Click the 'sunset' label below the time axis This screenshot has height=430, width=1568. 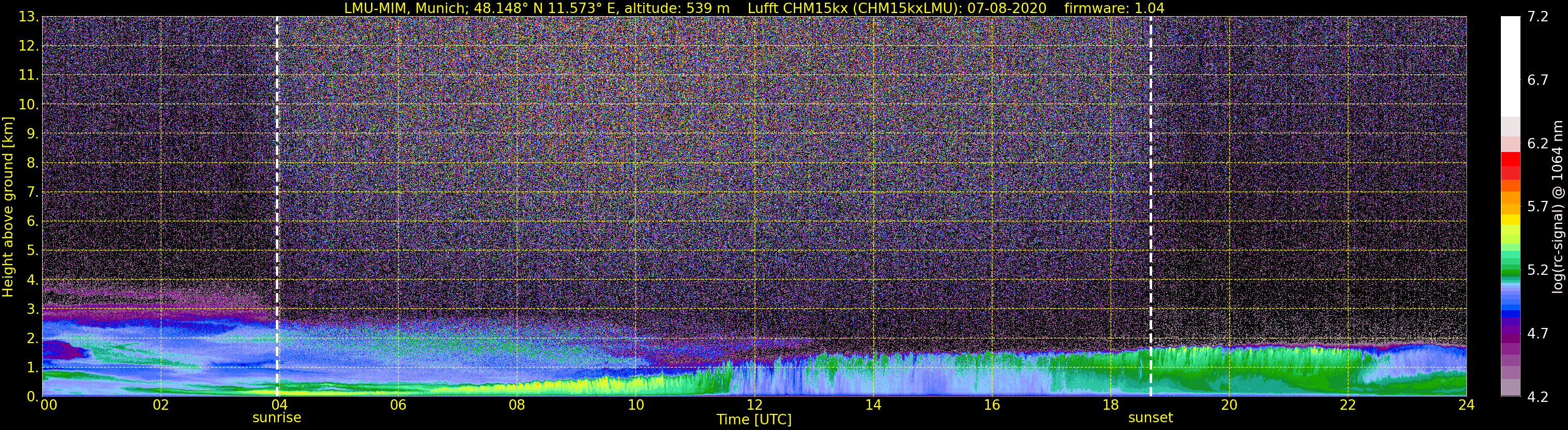click(1151, 418)
